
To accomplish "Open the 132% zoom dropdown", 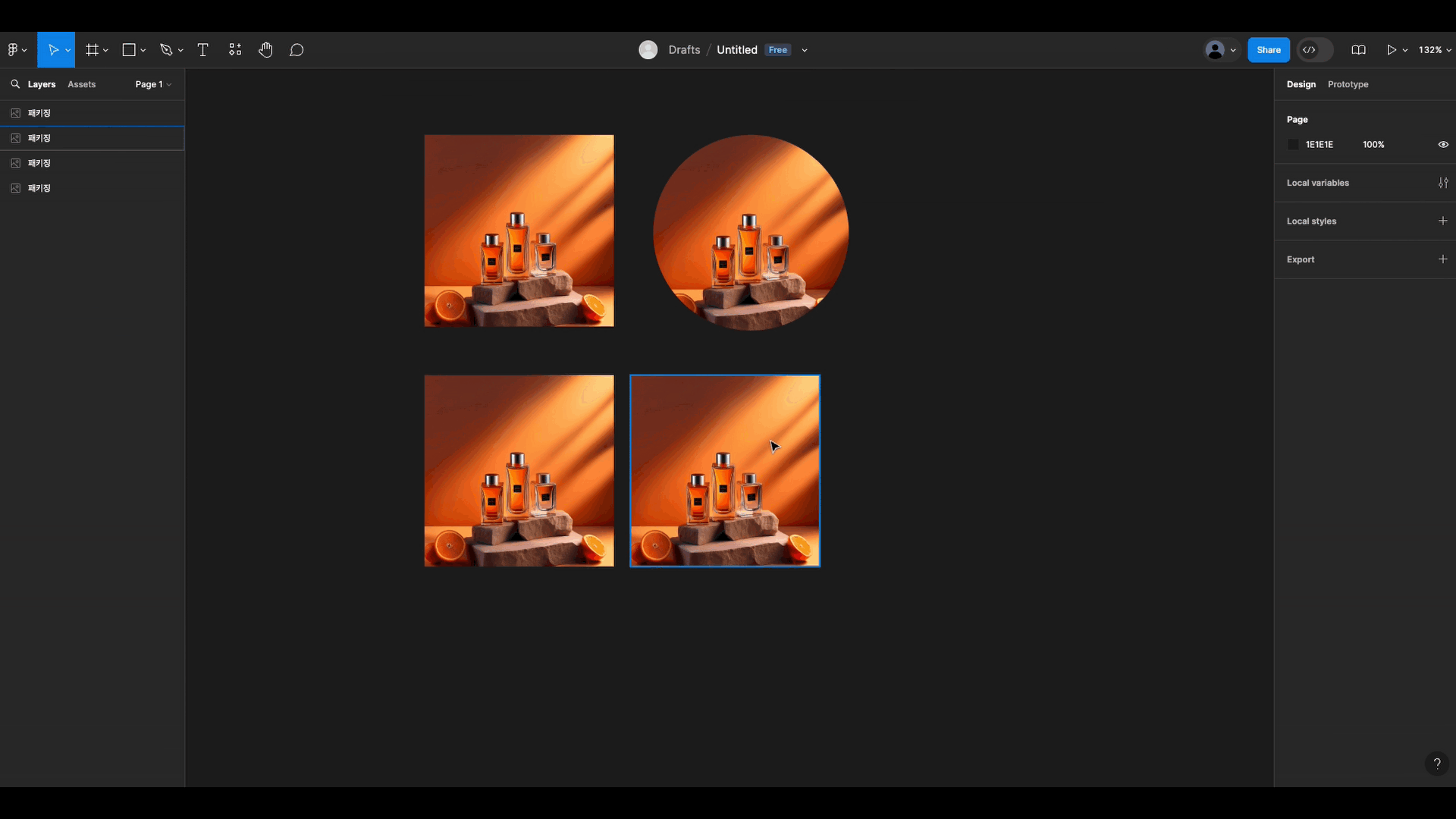I will click(x=1435, y=50).
